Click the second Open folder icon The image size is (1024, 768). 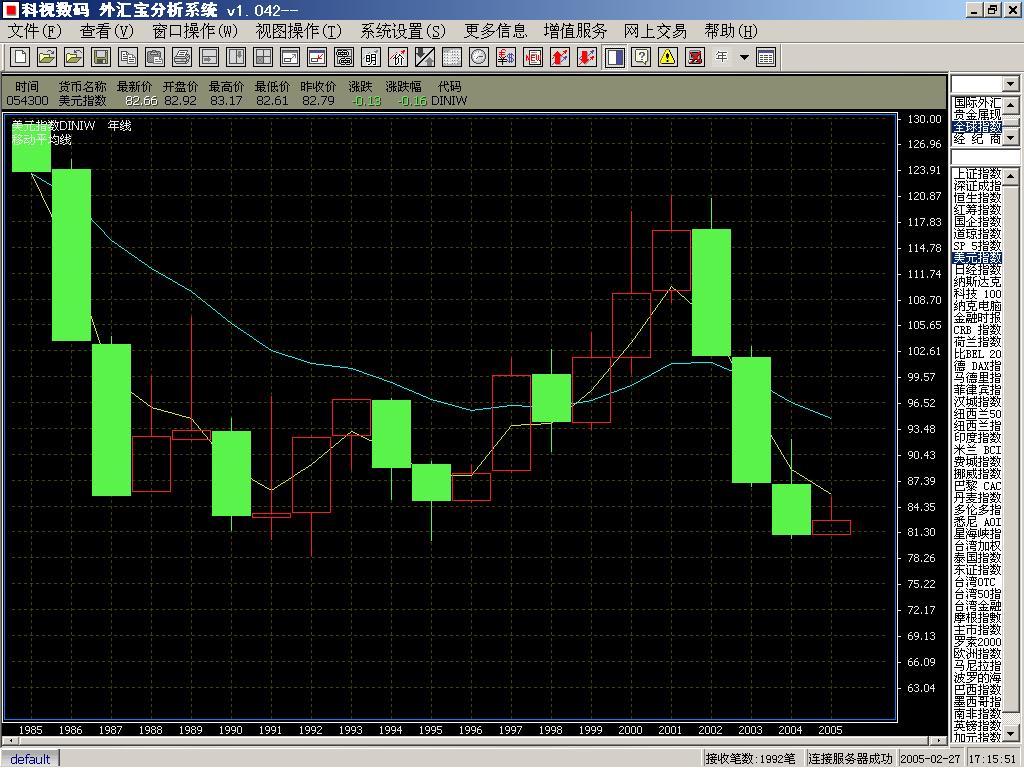74,57
